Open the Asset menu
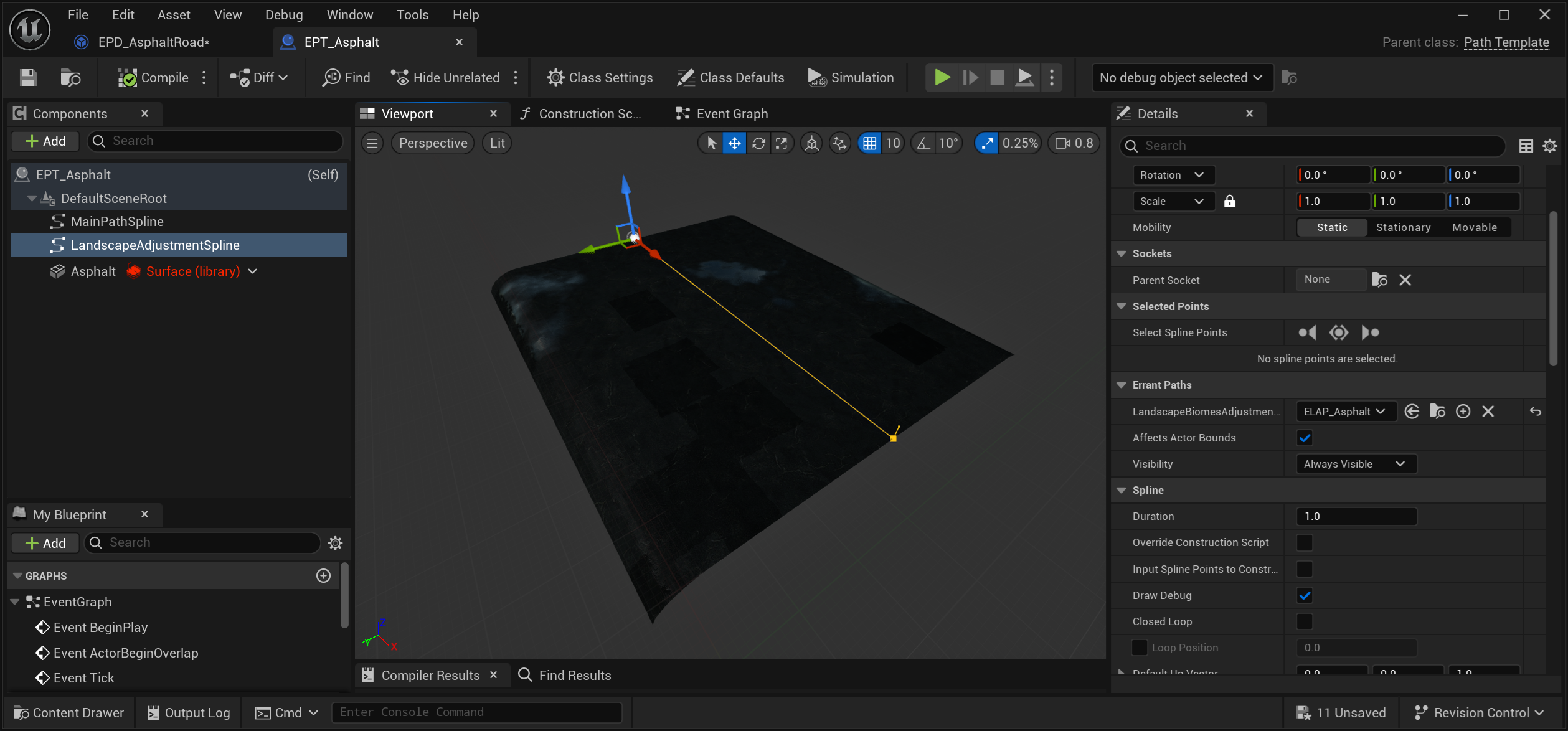The image size is (1568, 731). [174, 14]
